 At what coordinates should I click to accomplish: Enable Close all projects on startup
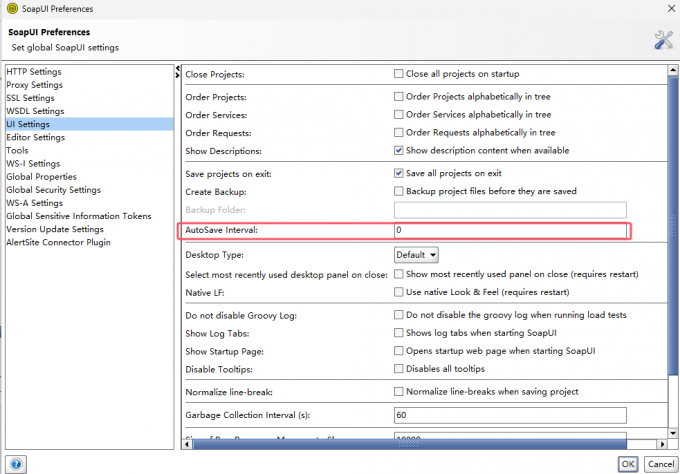[x=399, y=74]
